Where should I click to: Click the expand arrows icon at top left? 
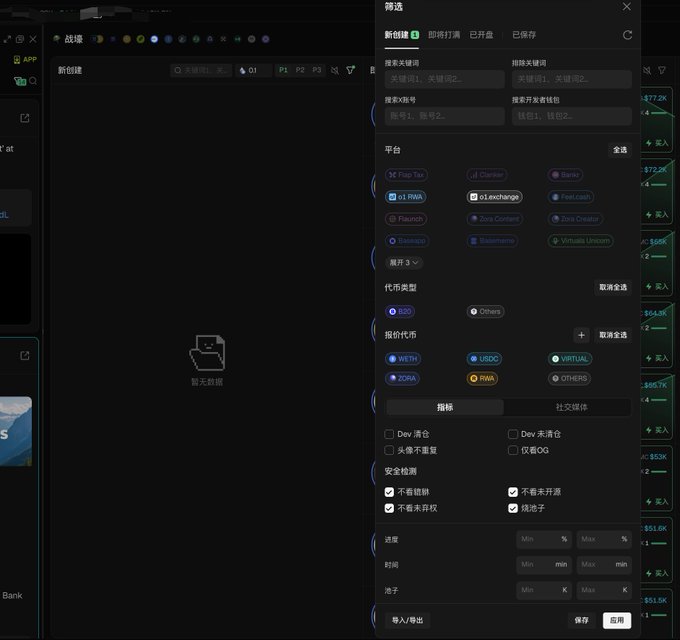point(7,39)
